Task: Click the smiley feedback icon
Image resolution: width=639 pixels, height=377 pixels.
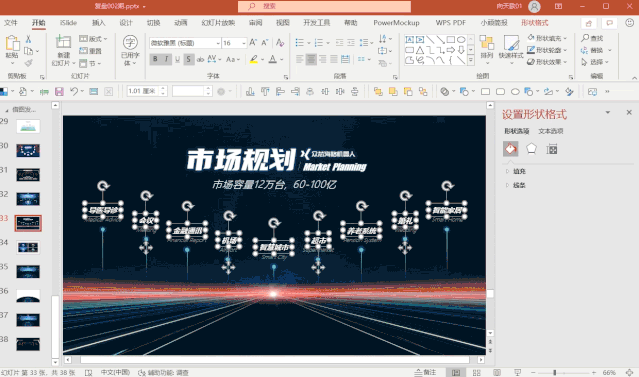Action: coord(629,23)
